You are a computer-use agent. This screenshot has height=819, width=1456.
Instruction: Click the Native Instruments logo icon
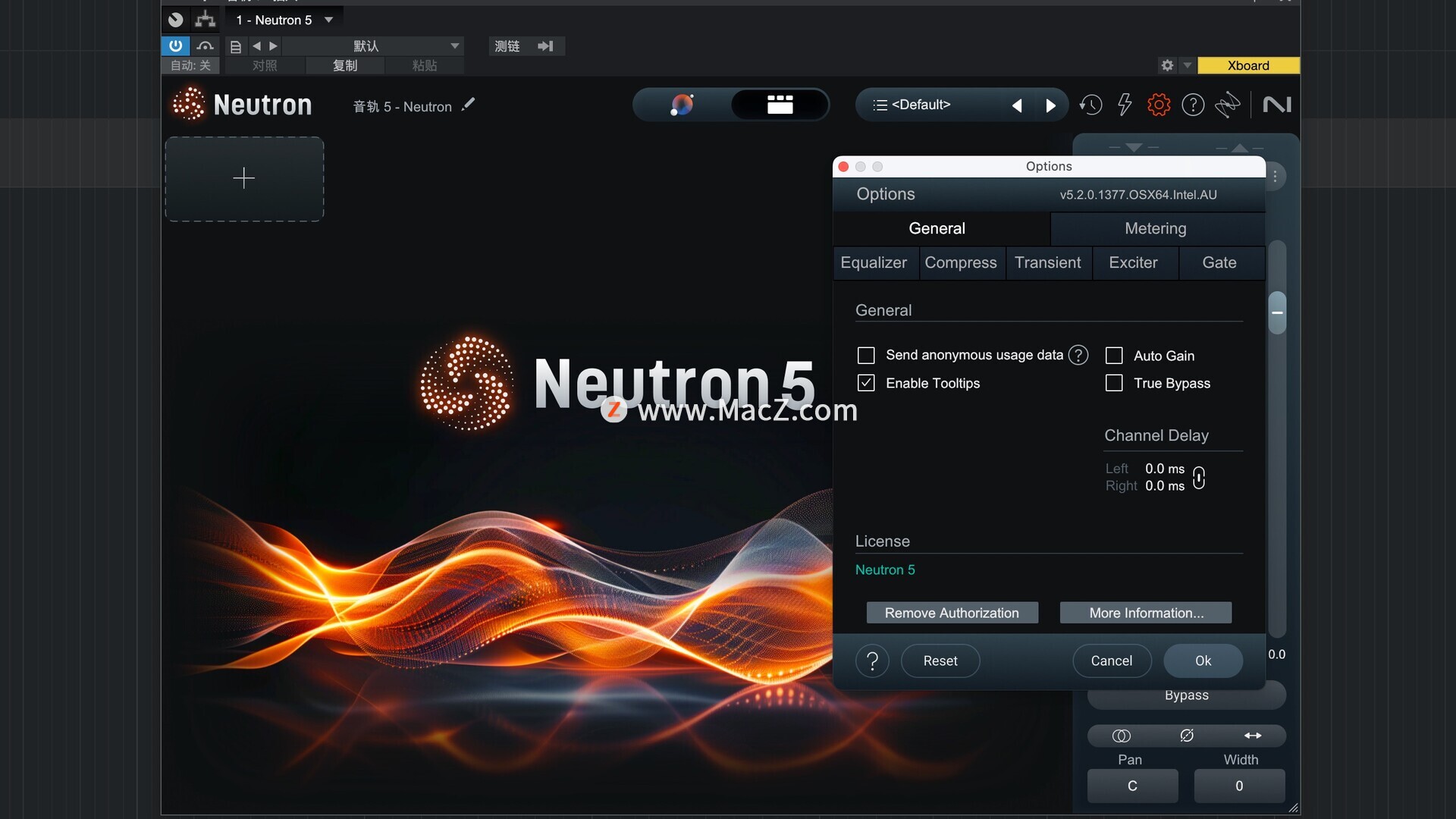1277,105
